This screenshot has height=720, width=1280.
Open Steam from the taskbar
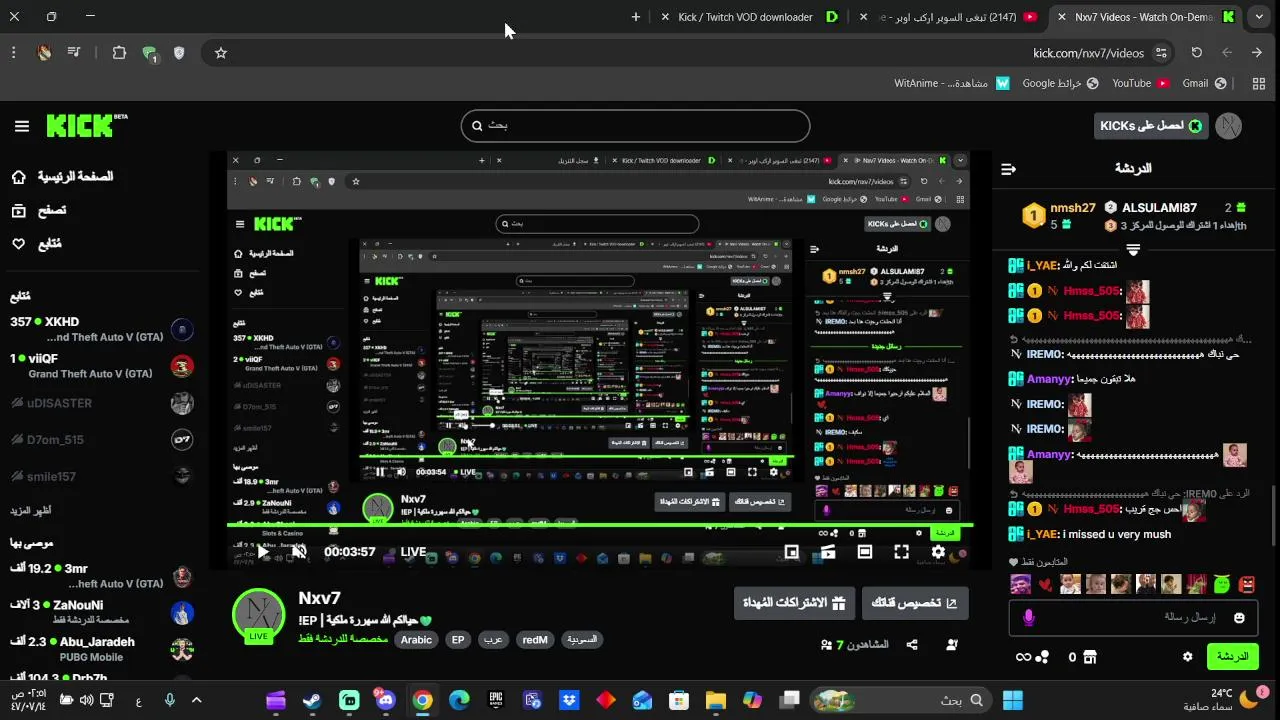coord(312,700)
